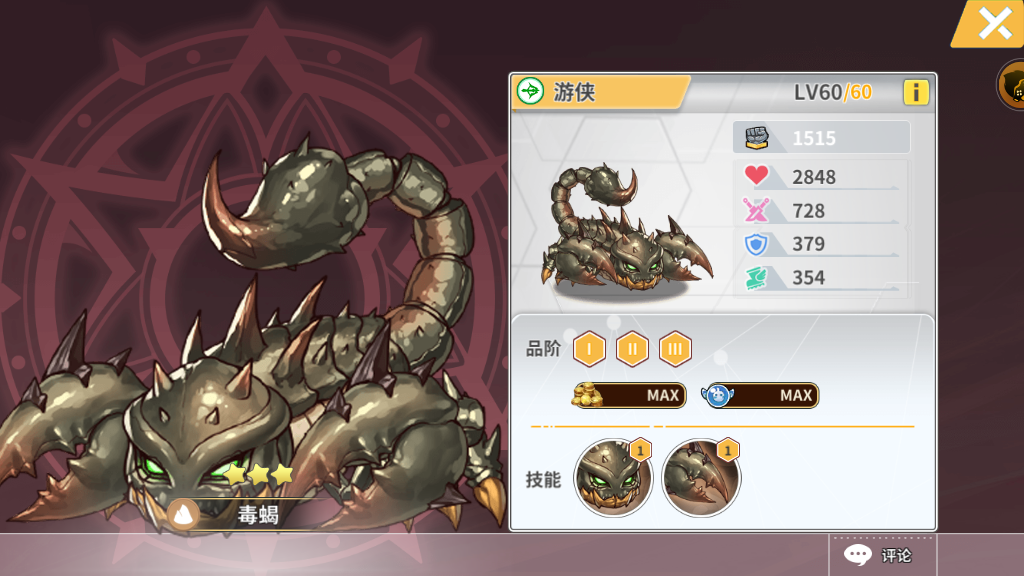
Task: Click the blue creature MAX bar
Action: 760,395
